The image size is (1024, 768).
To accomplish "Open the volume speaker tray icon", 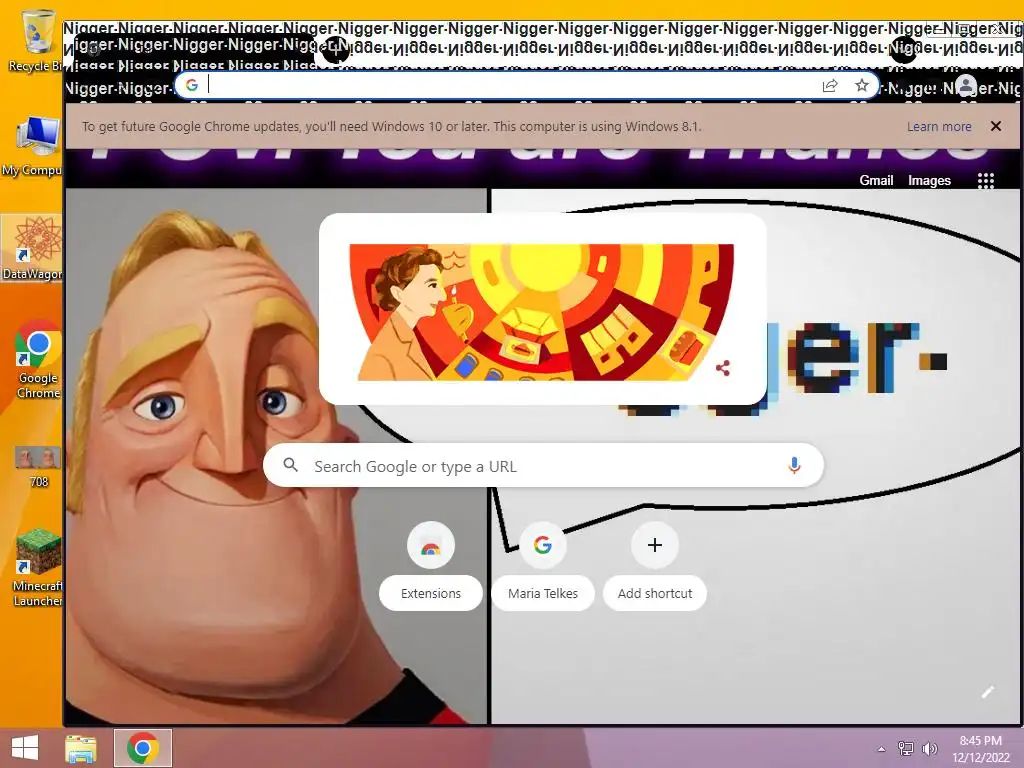I will click(x=929, y=748).
